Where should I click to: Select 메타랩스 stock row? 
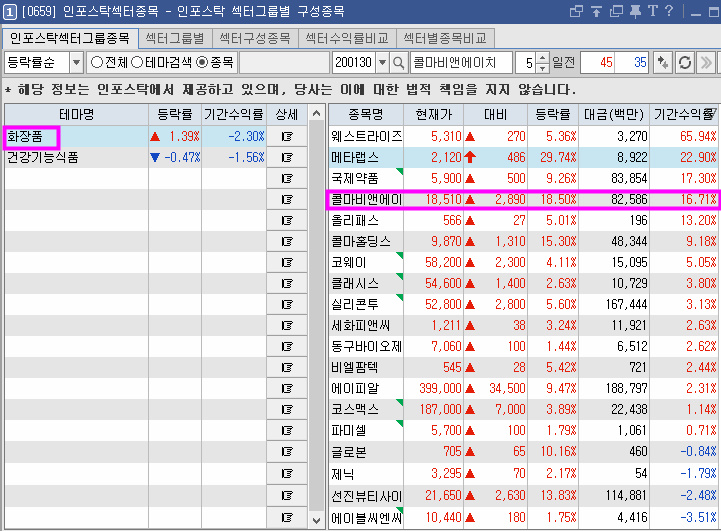[523, 157]
